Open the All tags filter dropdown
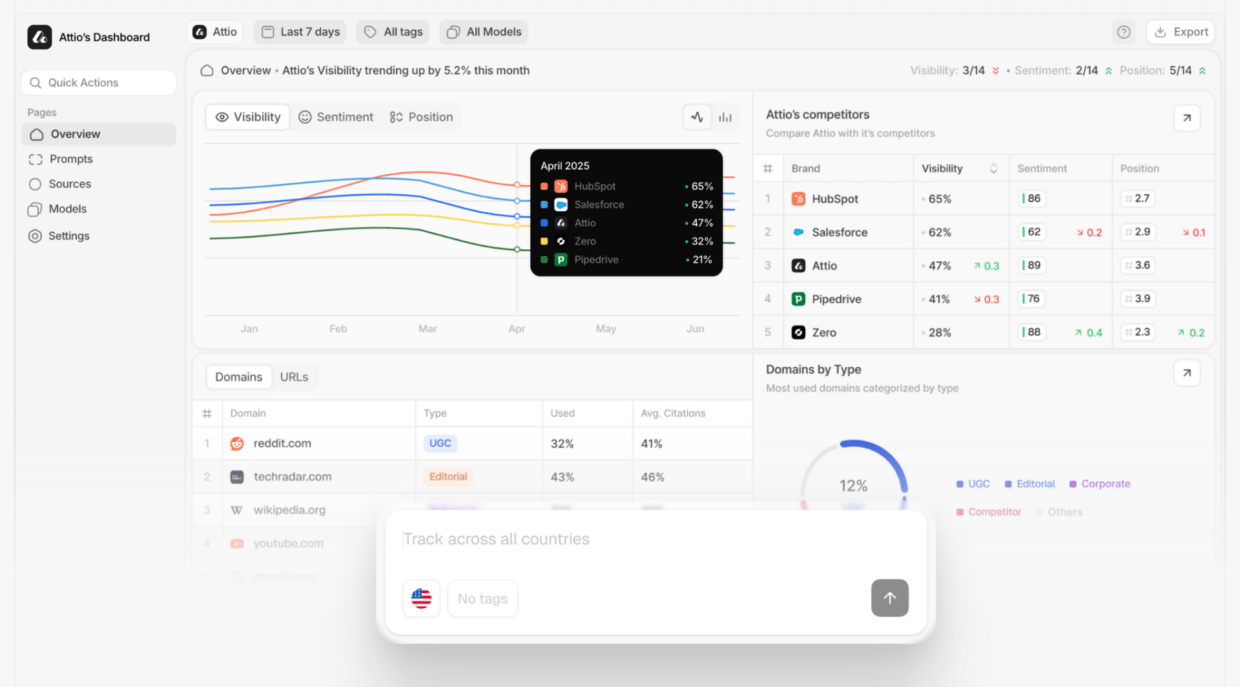The image size is (1240, 687). pyautogui.click(x=393, y=32)
